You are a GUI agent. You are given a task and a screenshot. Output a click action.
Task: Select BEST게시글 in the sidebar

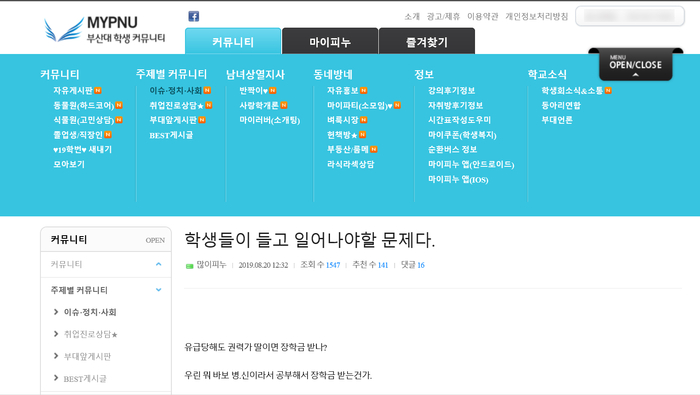[85, 379]
